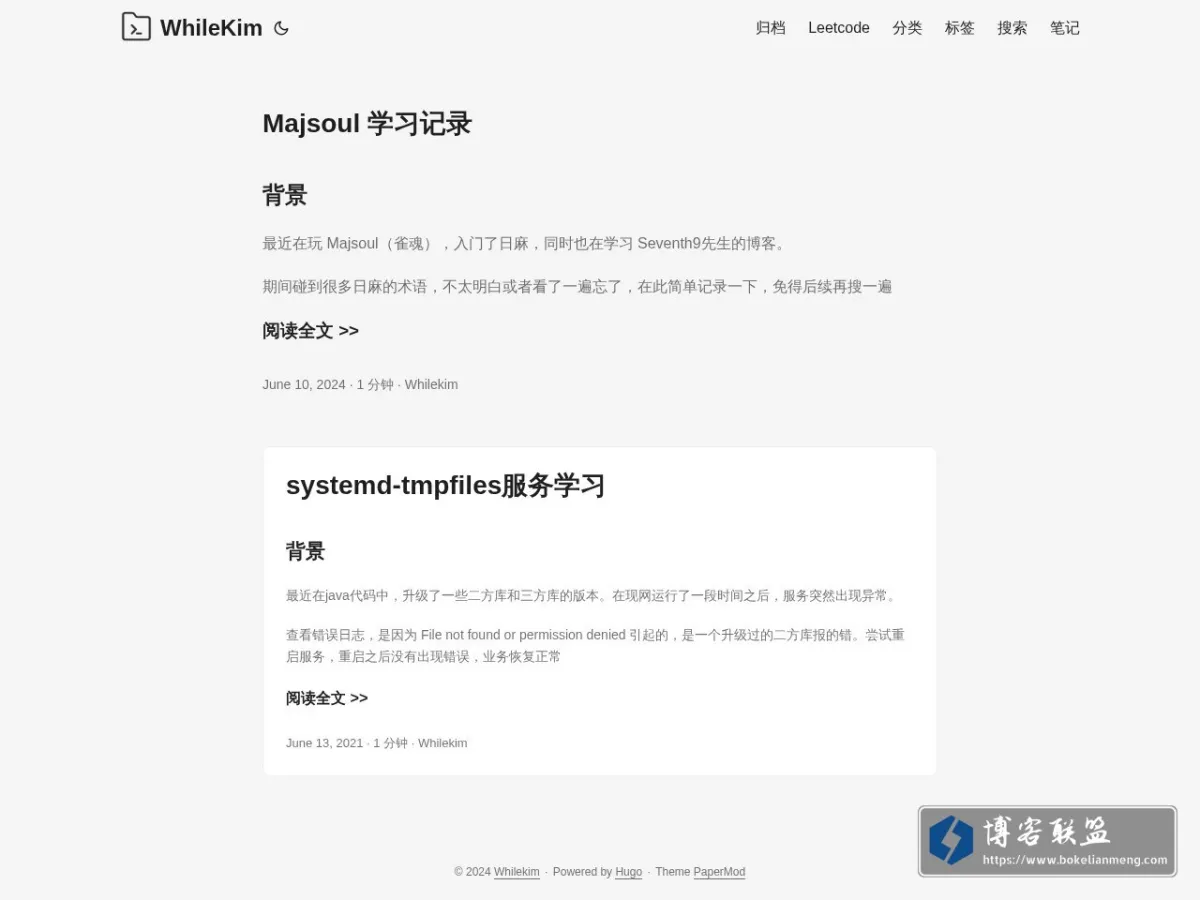Open the 分类 menu item
Image resolution: width=1200 pixels, height=900 pixels.
tap(907, 28)
